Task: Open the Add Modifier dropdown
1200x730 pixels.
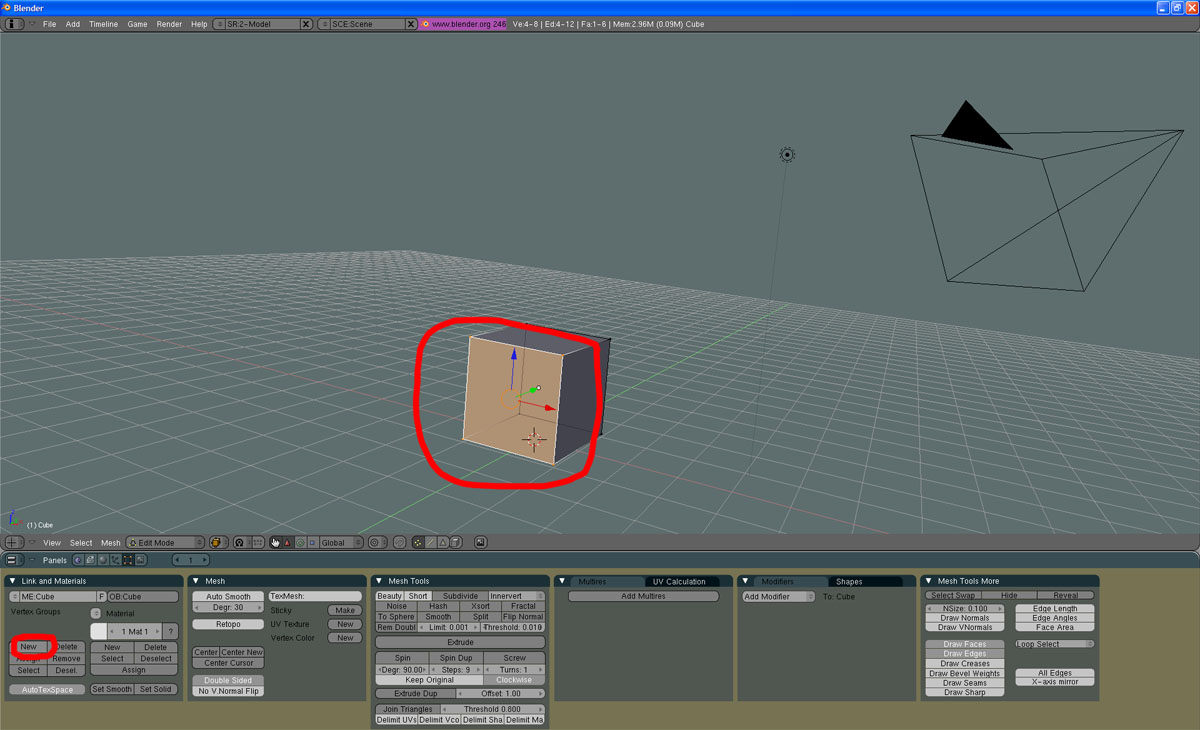Action: pyautogui.click(x=779, y=596)
